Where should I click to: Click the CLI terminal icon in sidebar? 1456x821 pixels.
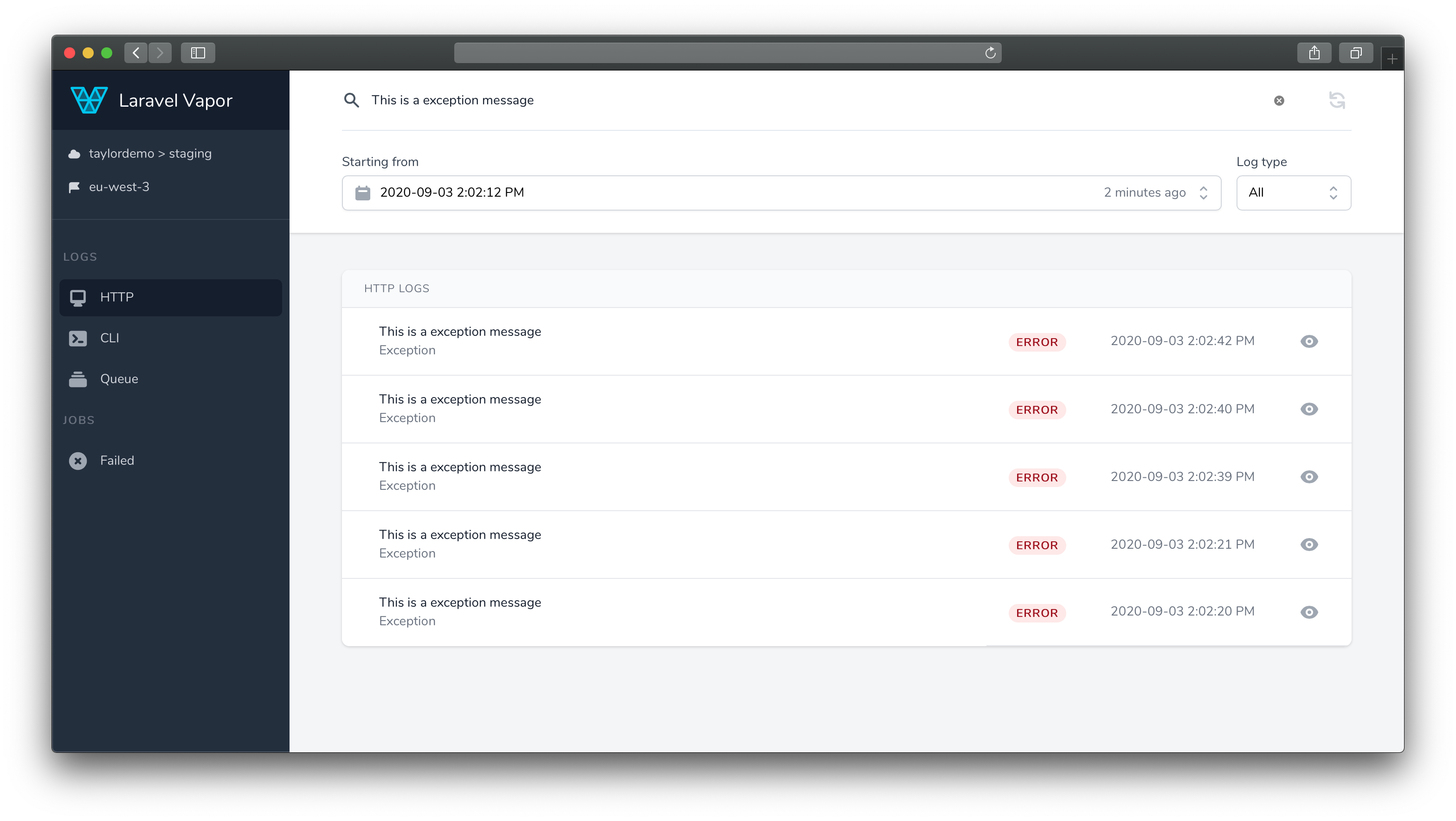[x=78, y=339]
